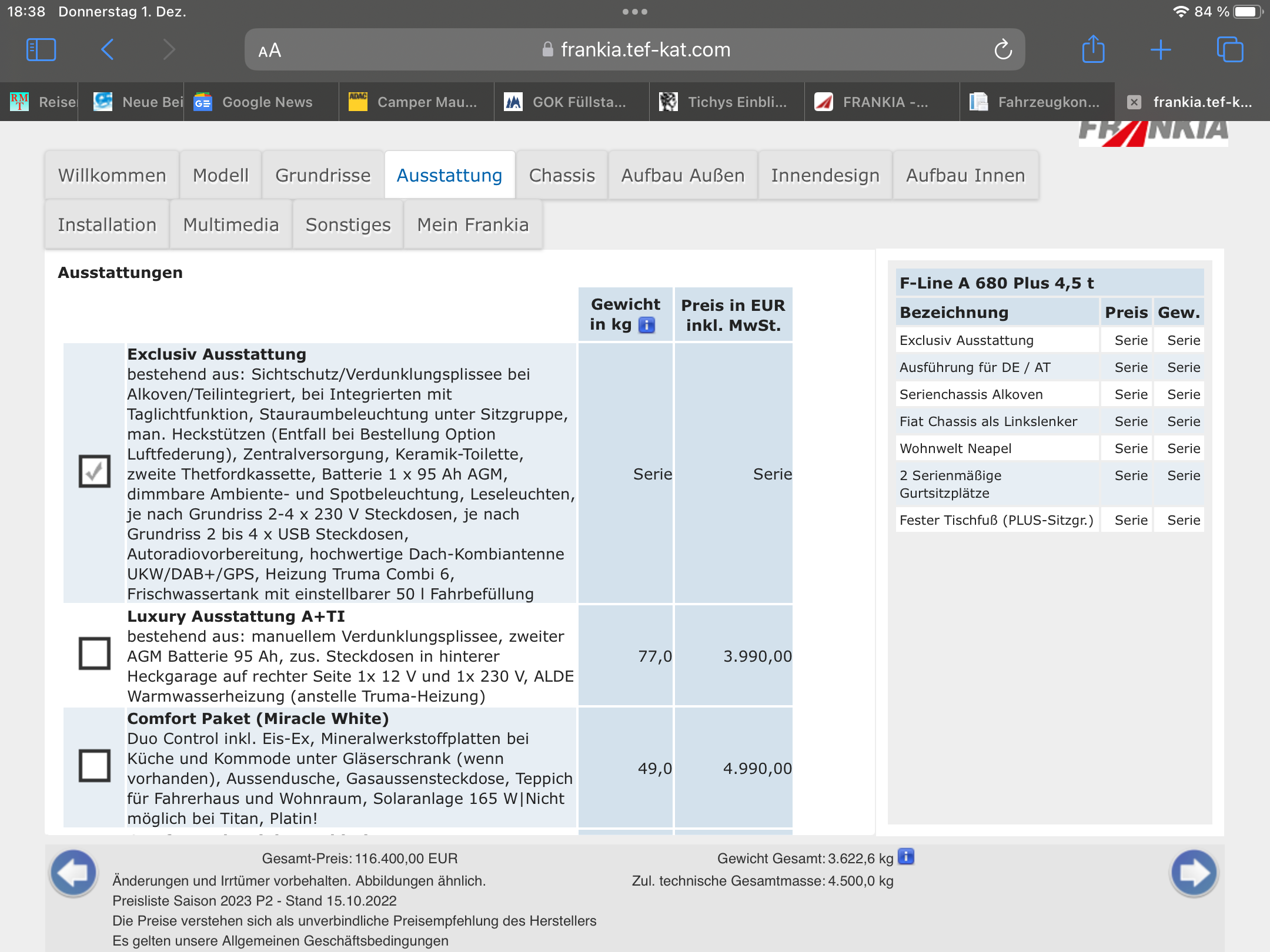Click Serienchassis Alkoven summary row
1270x952 pixels.
1050,394
